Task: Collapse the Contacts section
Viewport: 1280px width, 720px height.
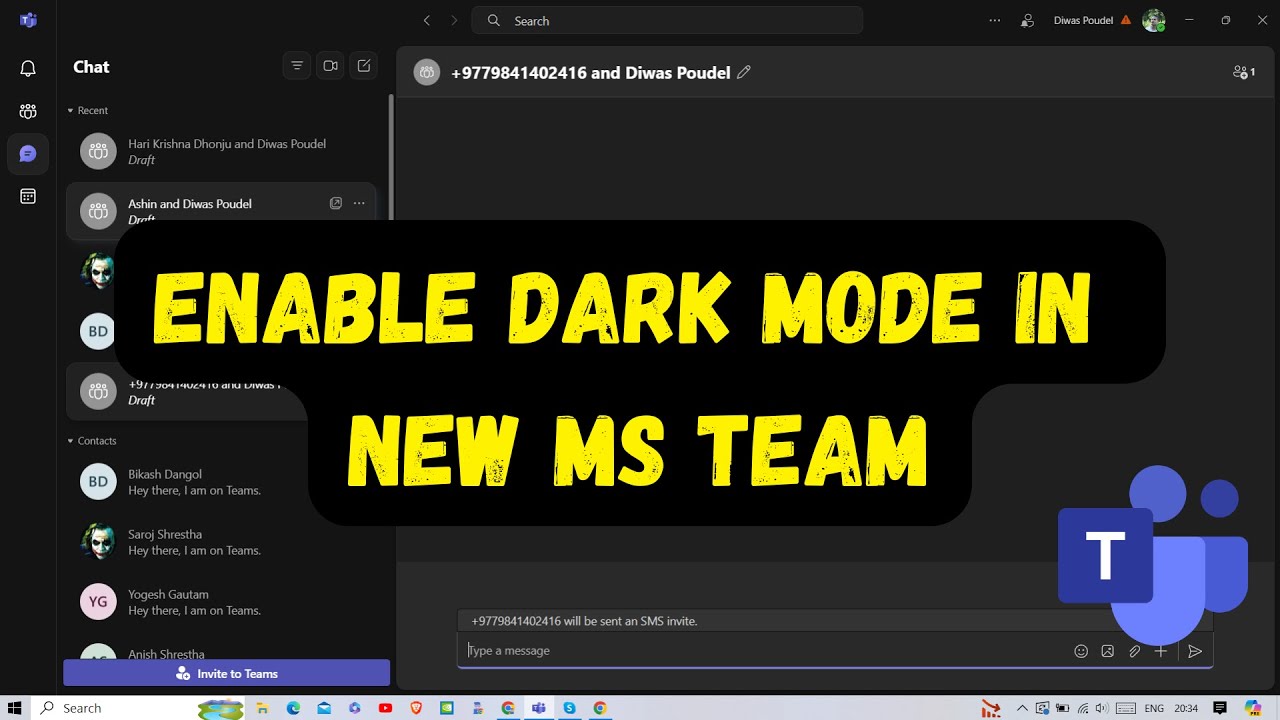Action: [x=71, y=441]
